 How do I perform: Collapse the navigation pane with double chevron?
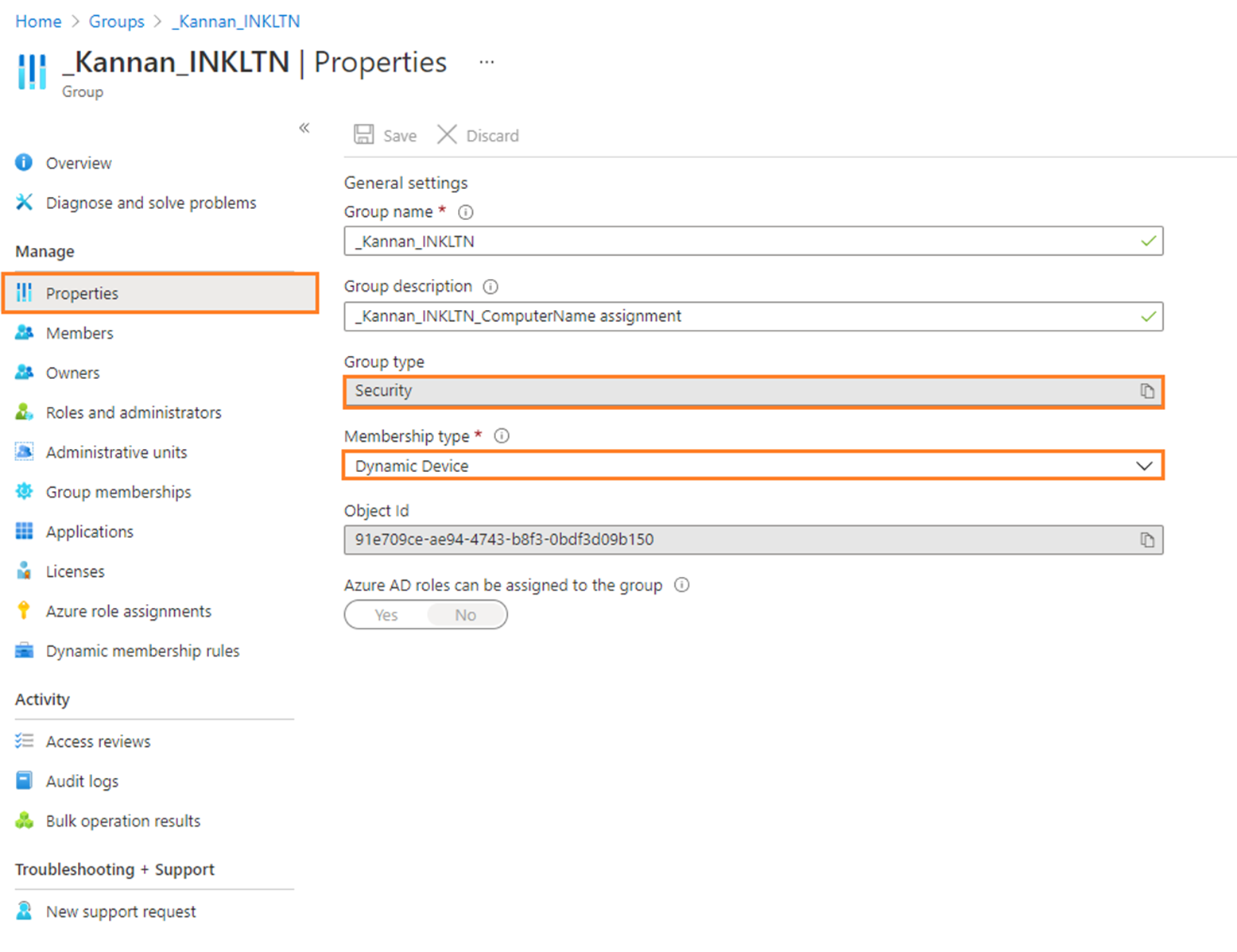[x=304, y=128]
